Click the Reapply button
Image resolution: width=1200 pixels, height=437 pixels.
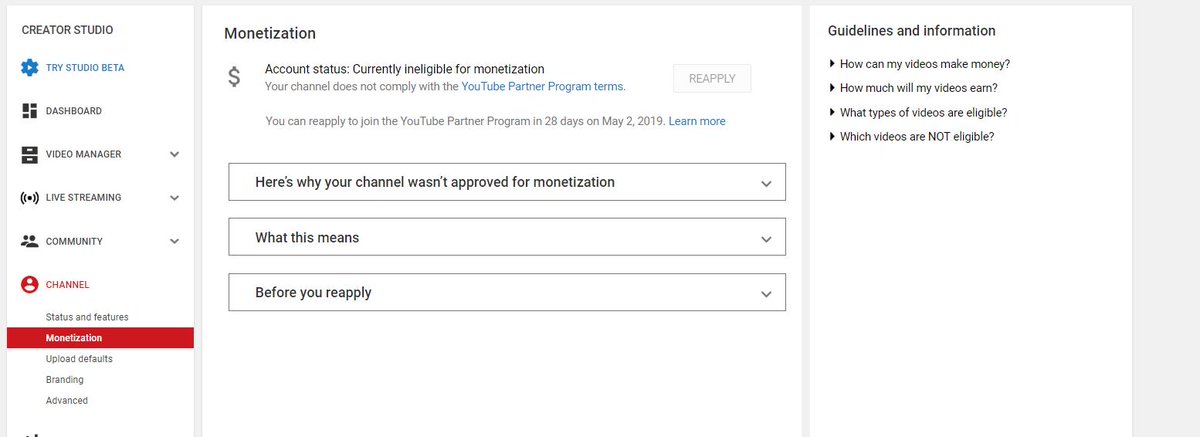[713, 79]
